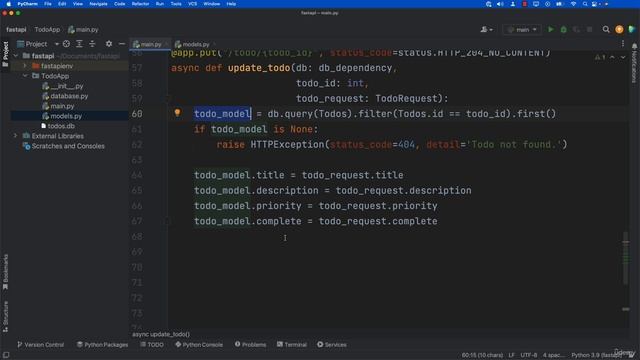Open Notifications side panel

(634, 63)
